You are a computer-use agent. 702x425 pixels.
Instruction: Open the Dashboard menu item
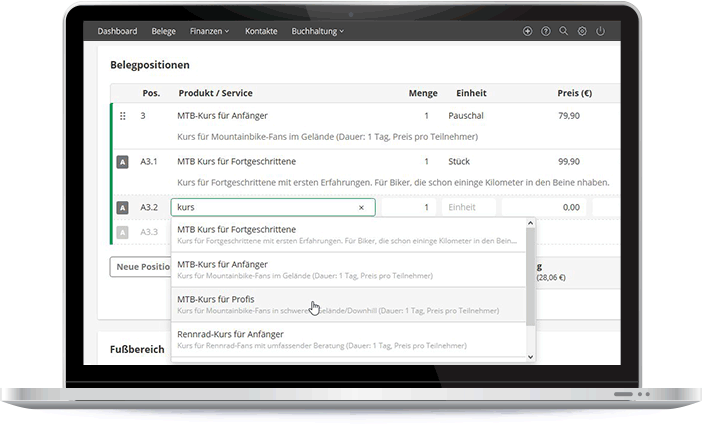117,32
